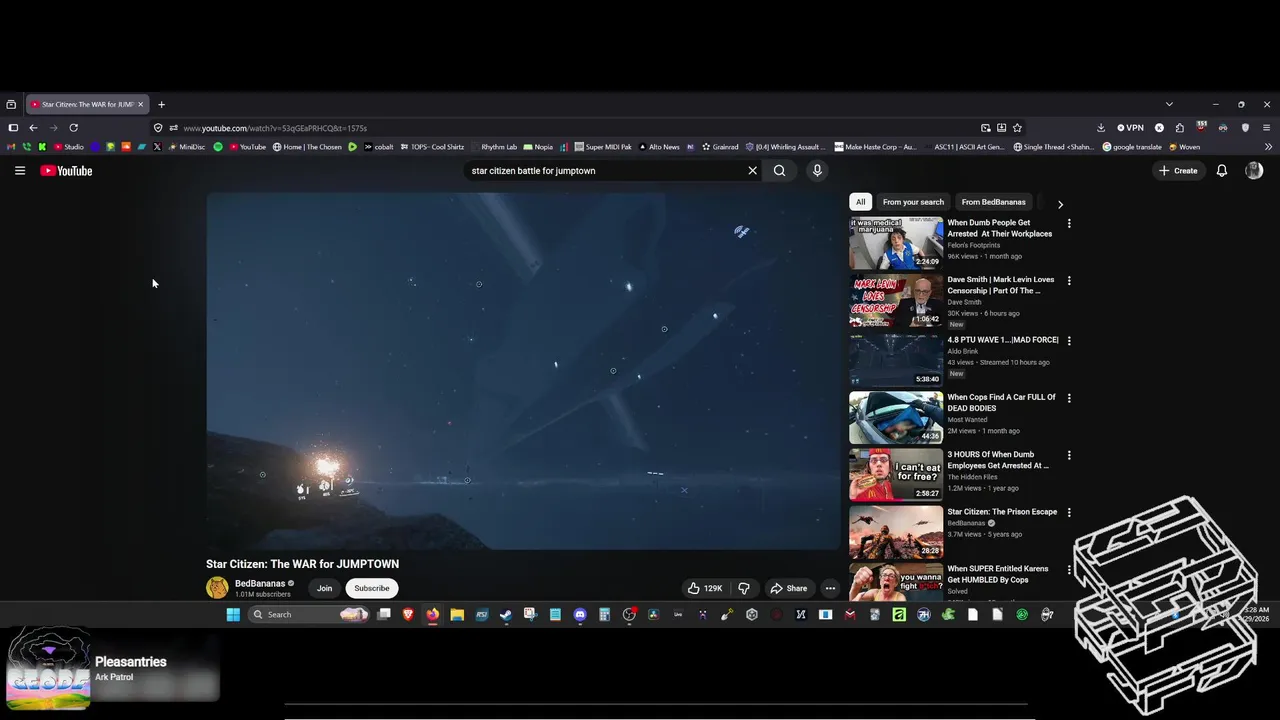Screen dimensions: 1280x720
Task: Open the browser extensions puzzle icon
Action: [x=1180, y=128]
